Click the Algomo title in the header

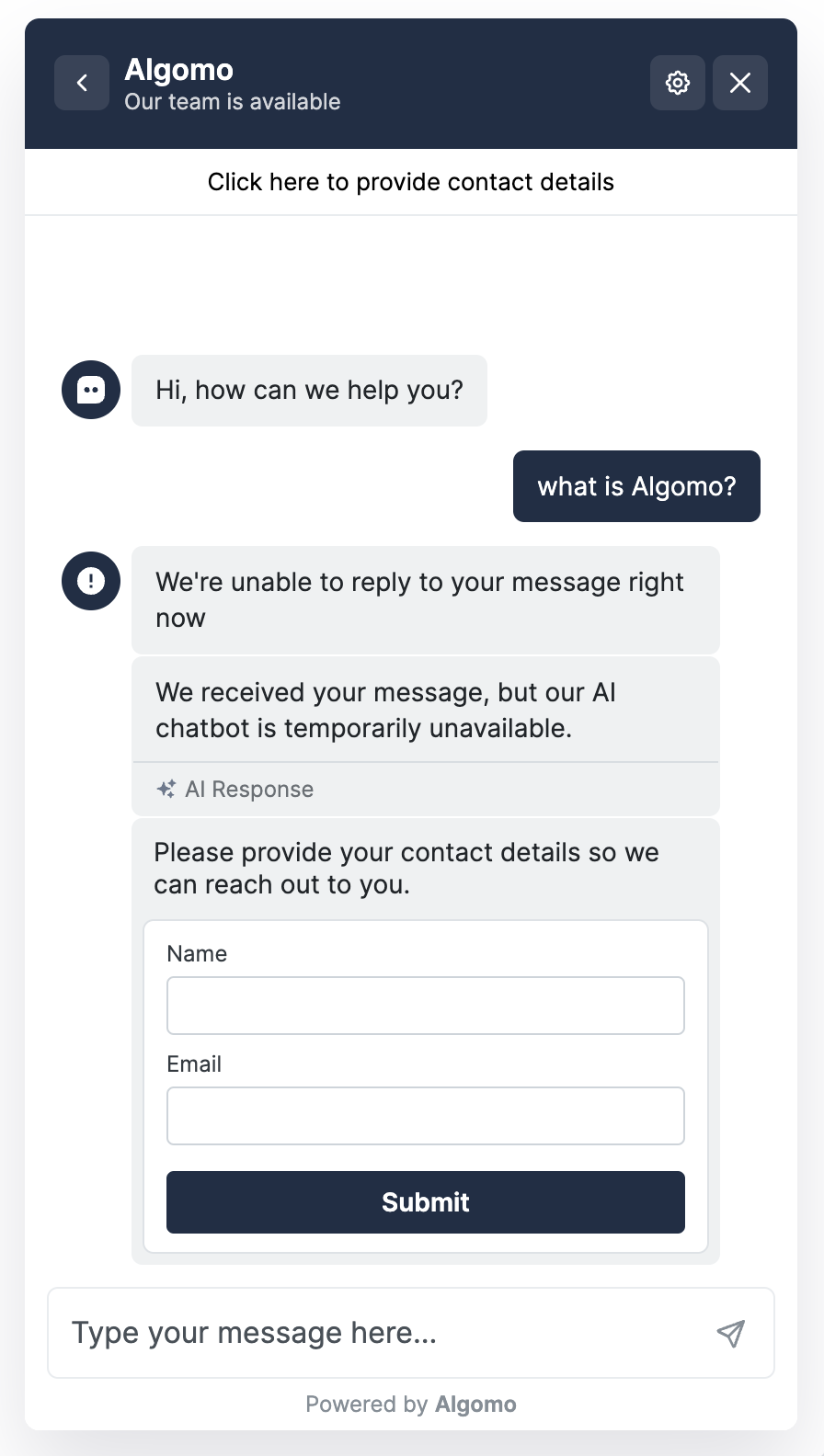pos(178,70)
